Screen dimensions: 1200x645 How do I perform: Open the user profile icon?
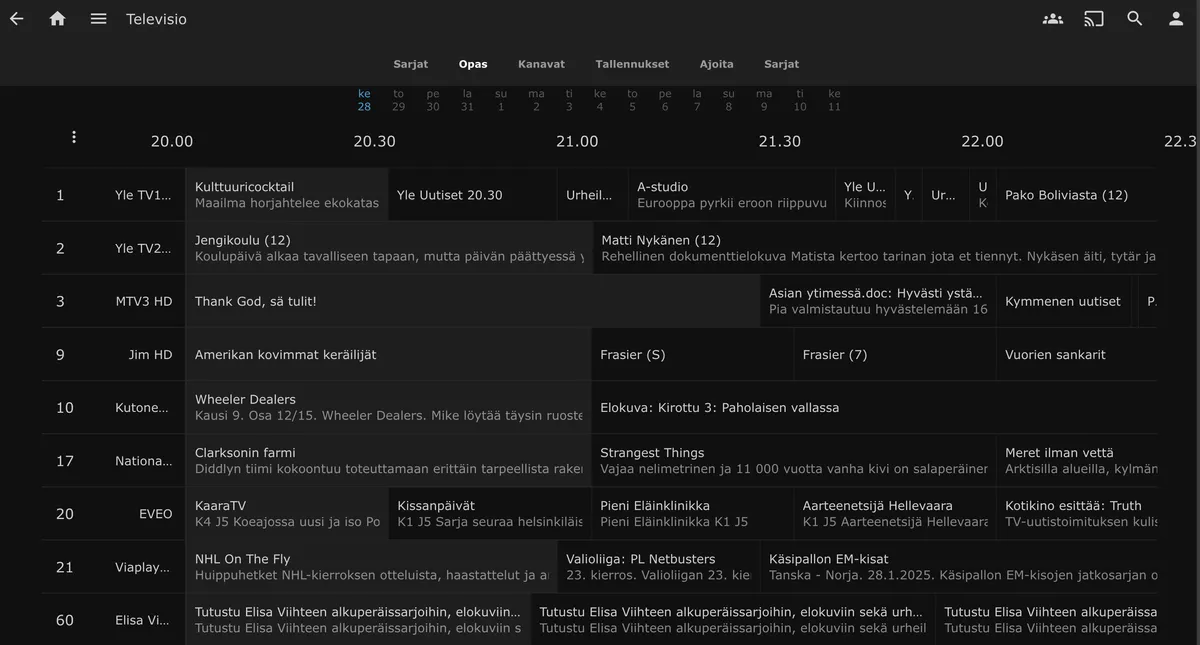[x=1176, y=19]
